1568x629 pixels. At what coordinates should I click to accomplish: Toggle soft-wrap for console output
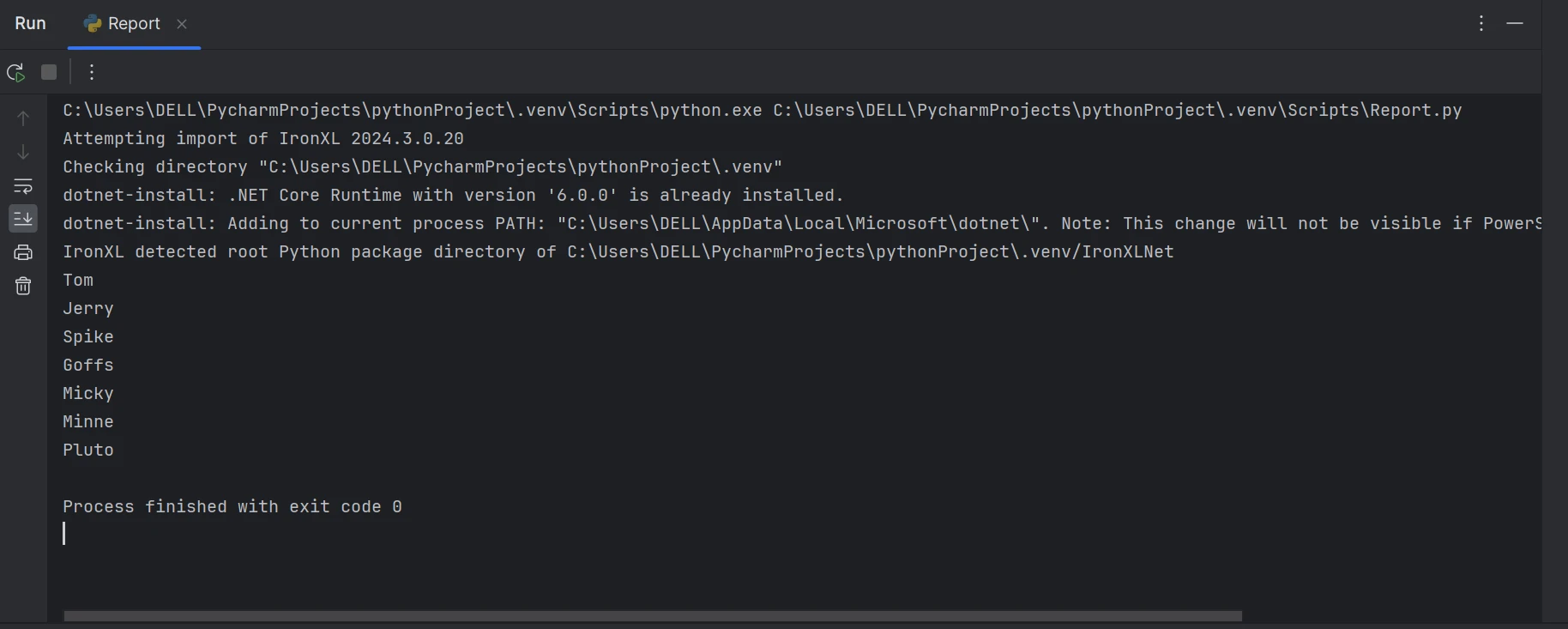point(23,185)
